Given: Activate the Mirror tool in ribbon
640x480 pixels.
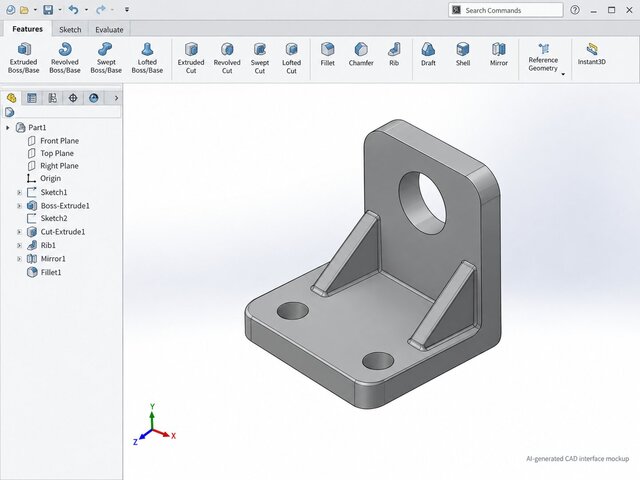Looking at the screenshot, I should point(499,54).
